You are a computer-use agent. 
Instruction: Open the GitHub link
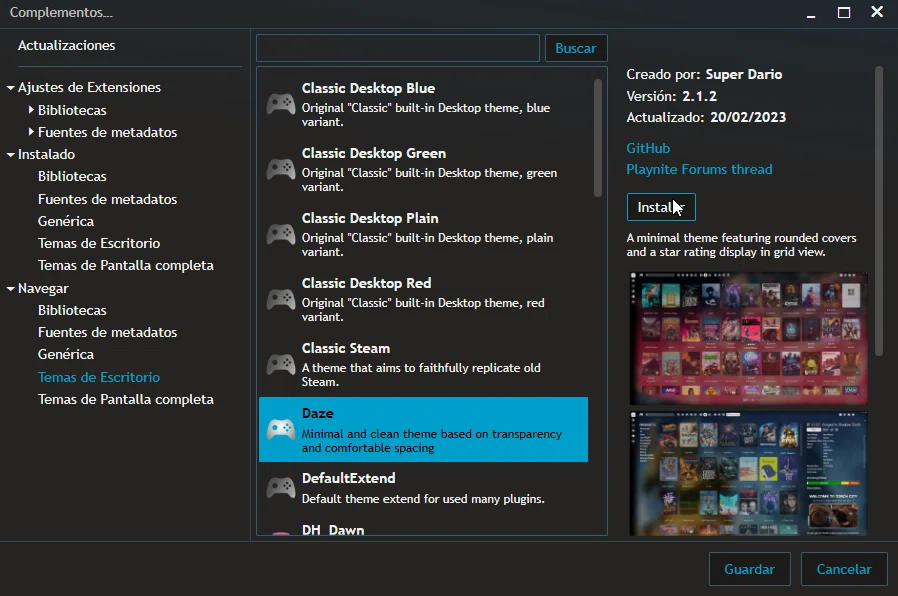pyautogui.click(x=648, y=147)
